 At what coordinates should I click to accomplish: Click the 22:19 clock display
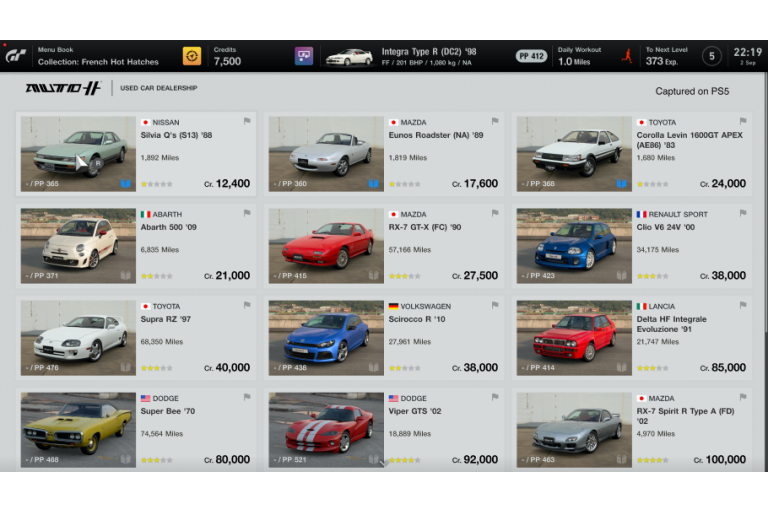pos(747,52)
